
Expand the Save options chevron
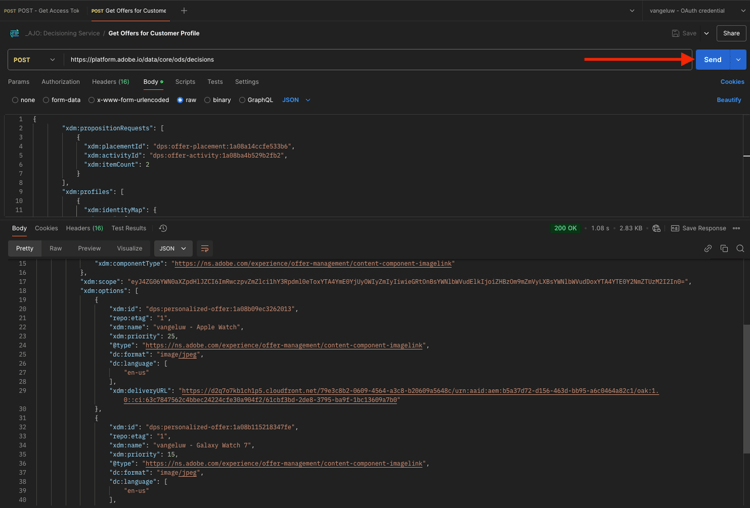tap(706, 33)
